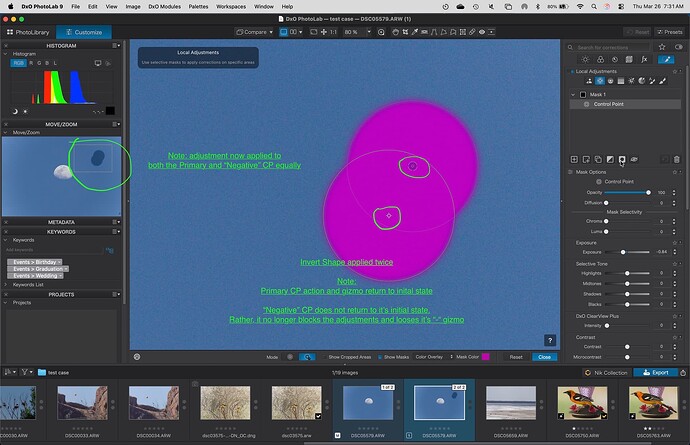Choose the Control Line local adjustment tool
The height and width of the screenshot is (445, 690).
click(x=610, y=81)
